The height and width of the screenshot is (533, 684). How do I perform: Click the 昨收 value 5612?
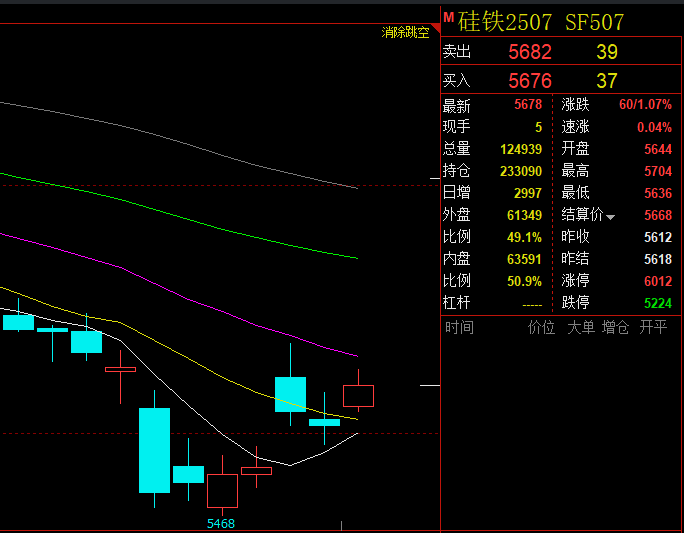tap(658, 237)
